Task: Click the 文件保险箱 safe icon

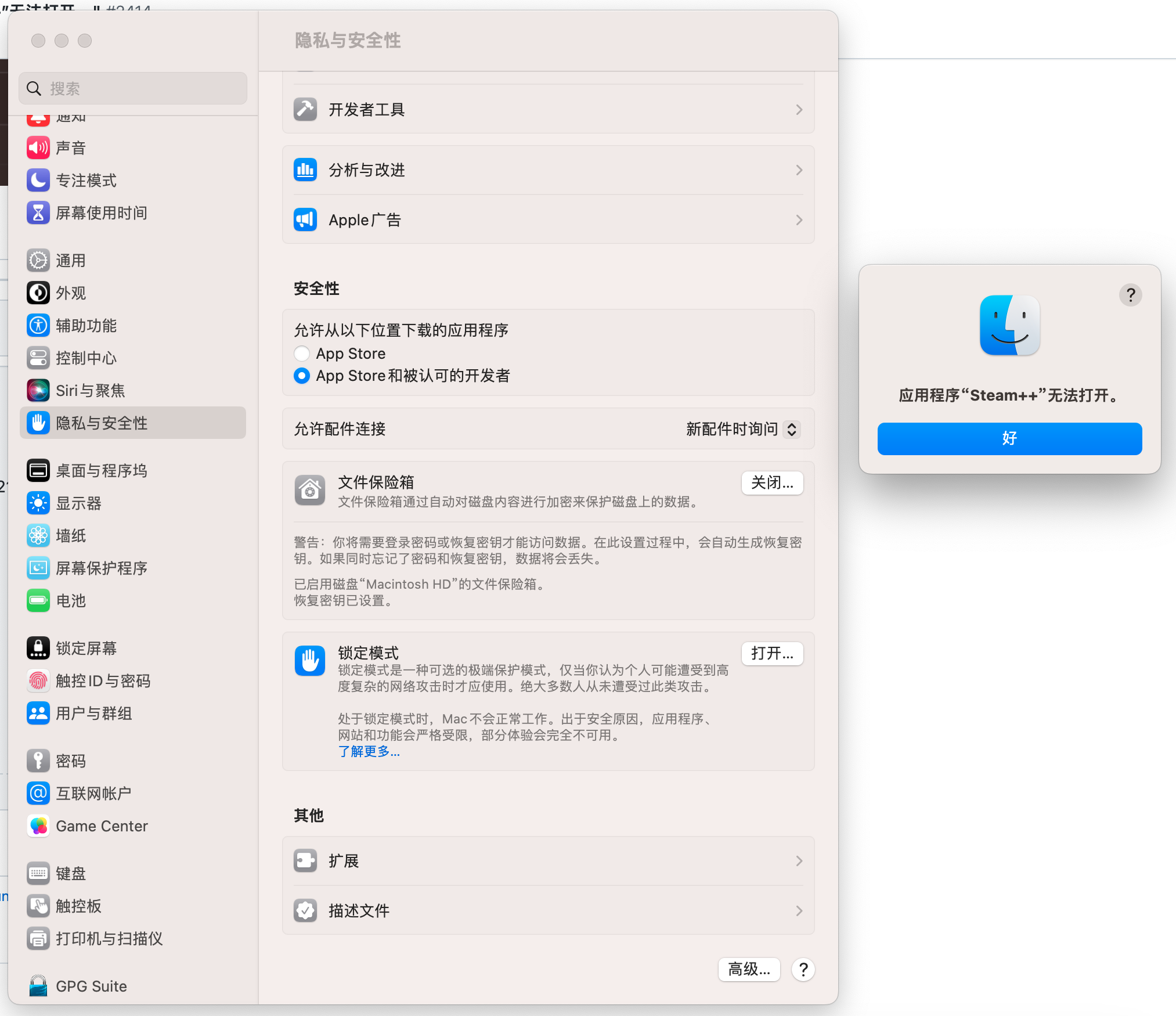Action: tap(309, 491)
